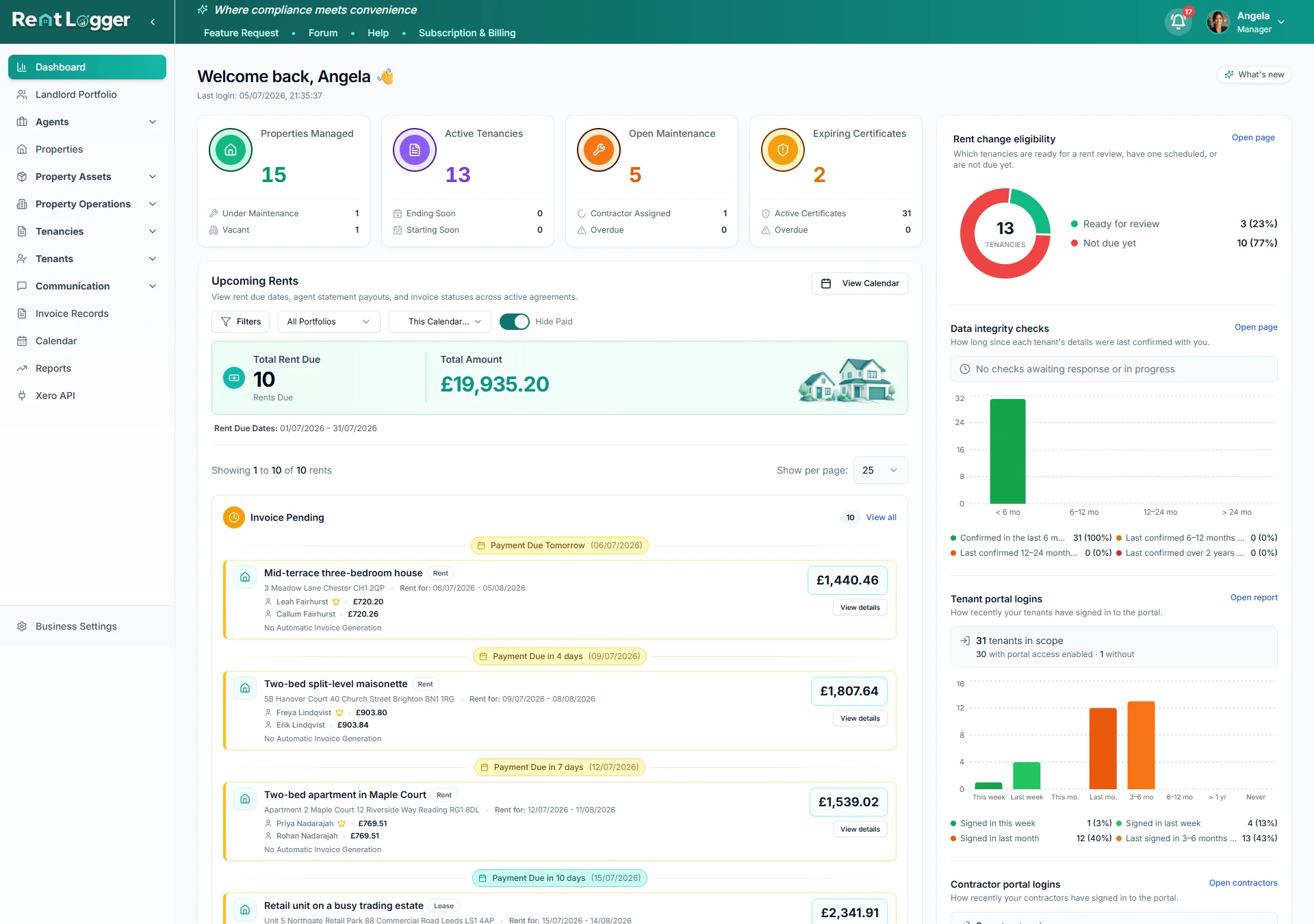Open Reports in the sidebar
The image size is (1314, 924).
click(87, 368)
